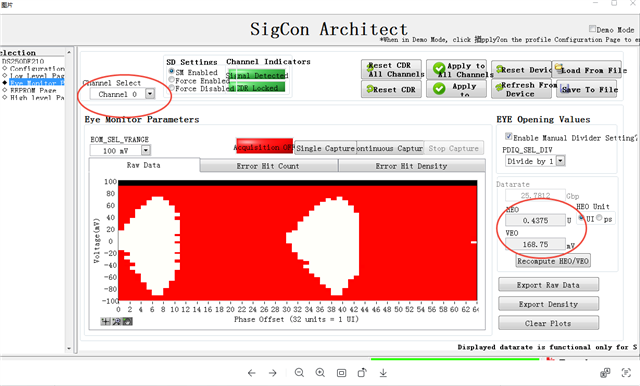
Task: Click Signal Detected indicator
Action: tap(257, 75)
